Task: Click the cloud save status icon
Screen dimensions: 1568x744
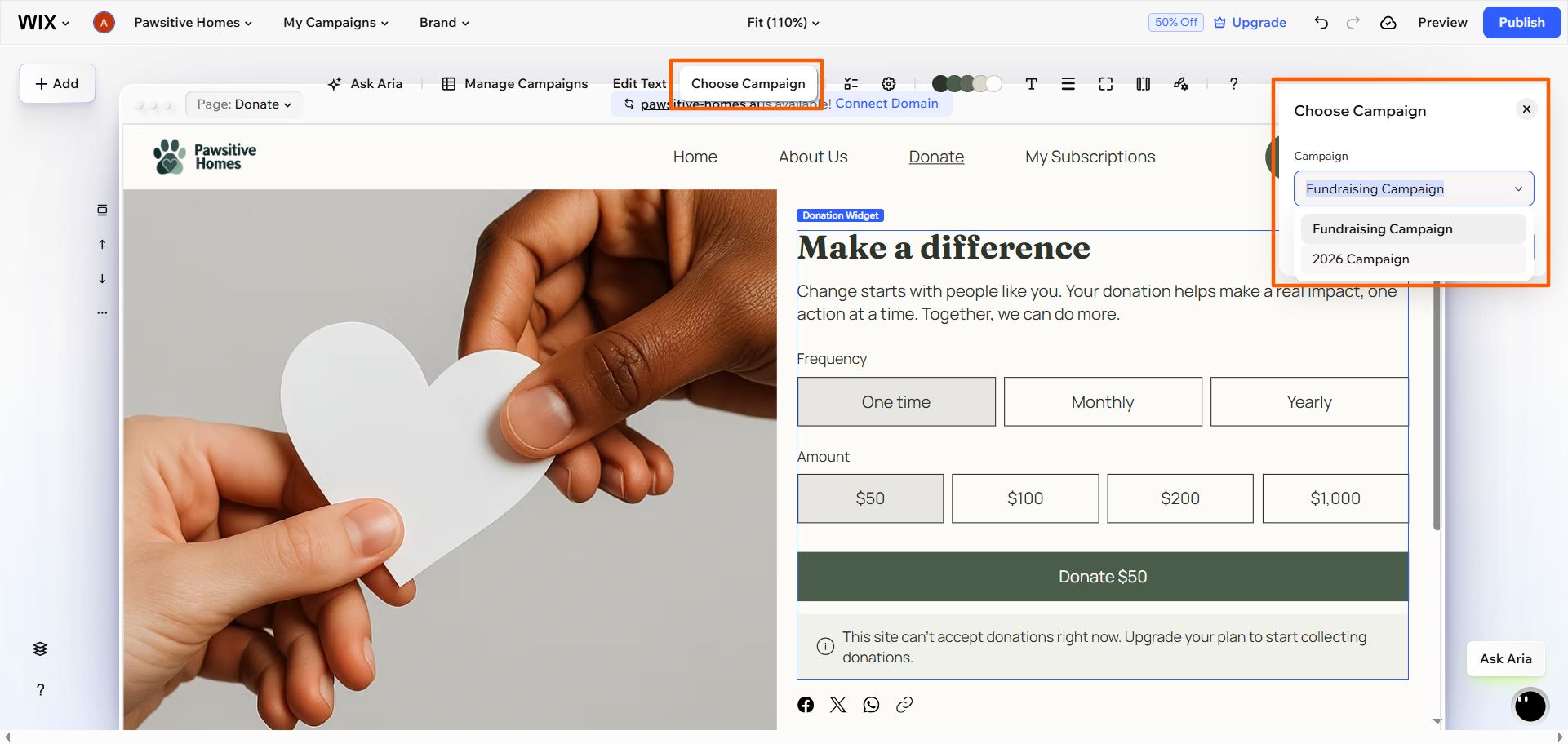Action: (x=1388, y=22)
